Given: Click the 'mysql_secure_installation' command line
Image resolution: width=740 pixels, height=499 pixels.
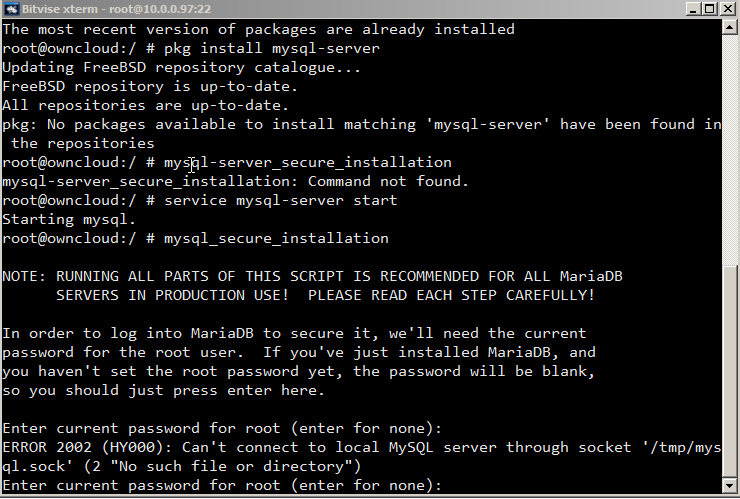Looking at the screenshot, I should pyautogui.click(x=195, y=239).
